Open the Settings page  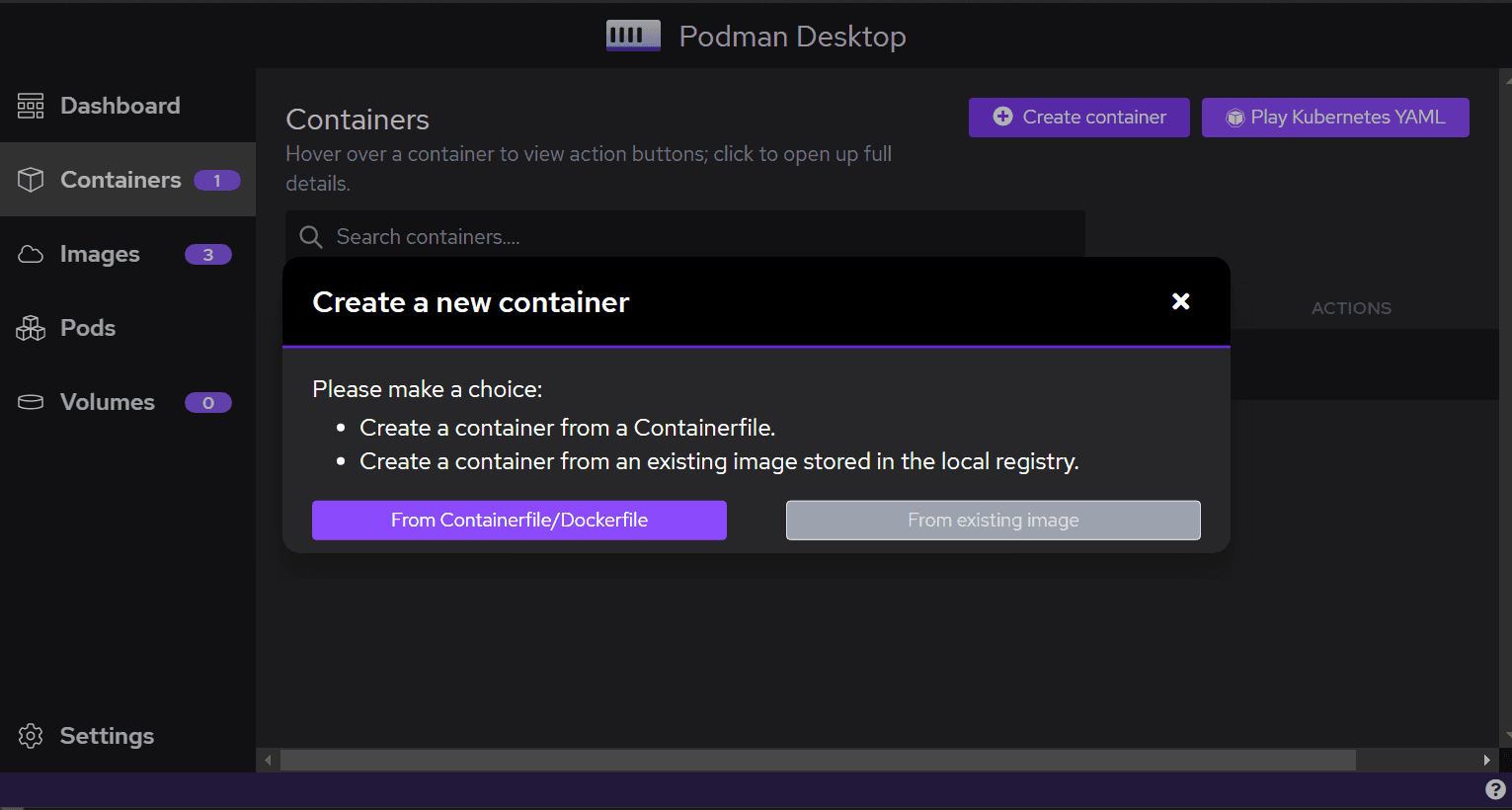pos(127,736)
